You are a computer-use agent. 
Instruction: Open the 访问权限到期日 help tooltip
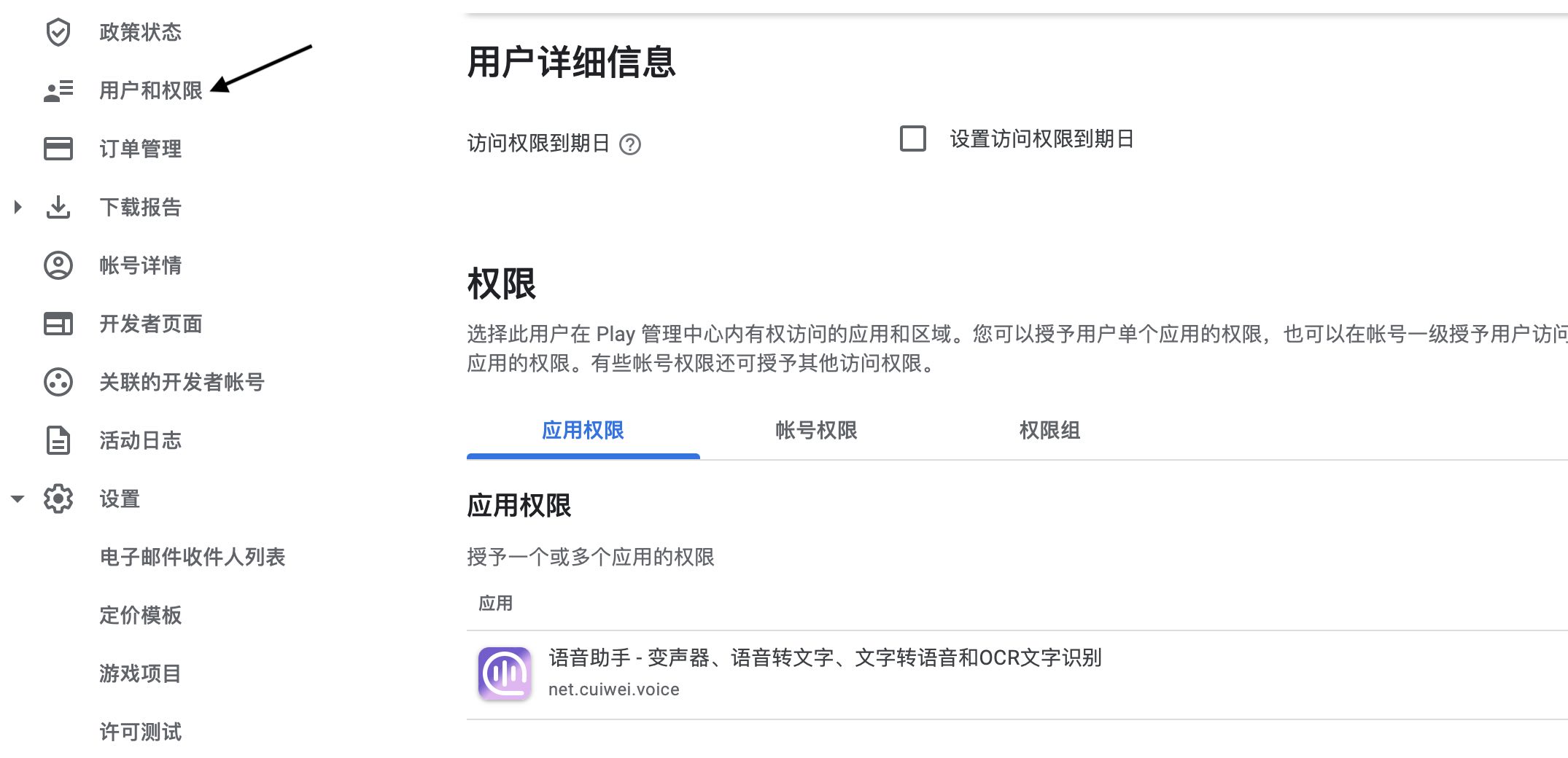click(x=632, y=145)
